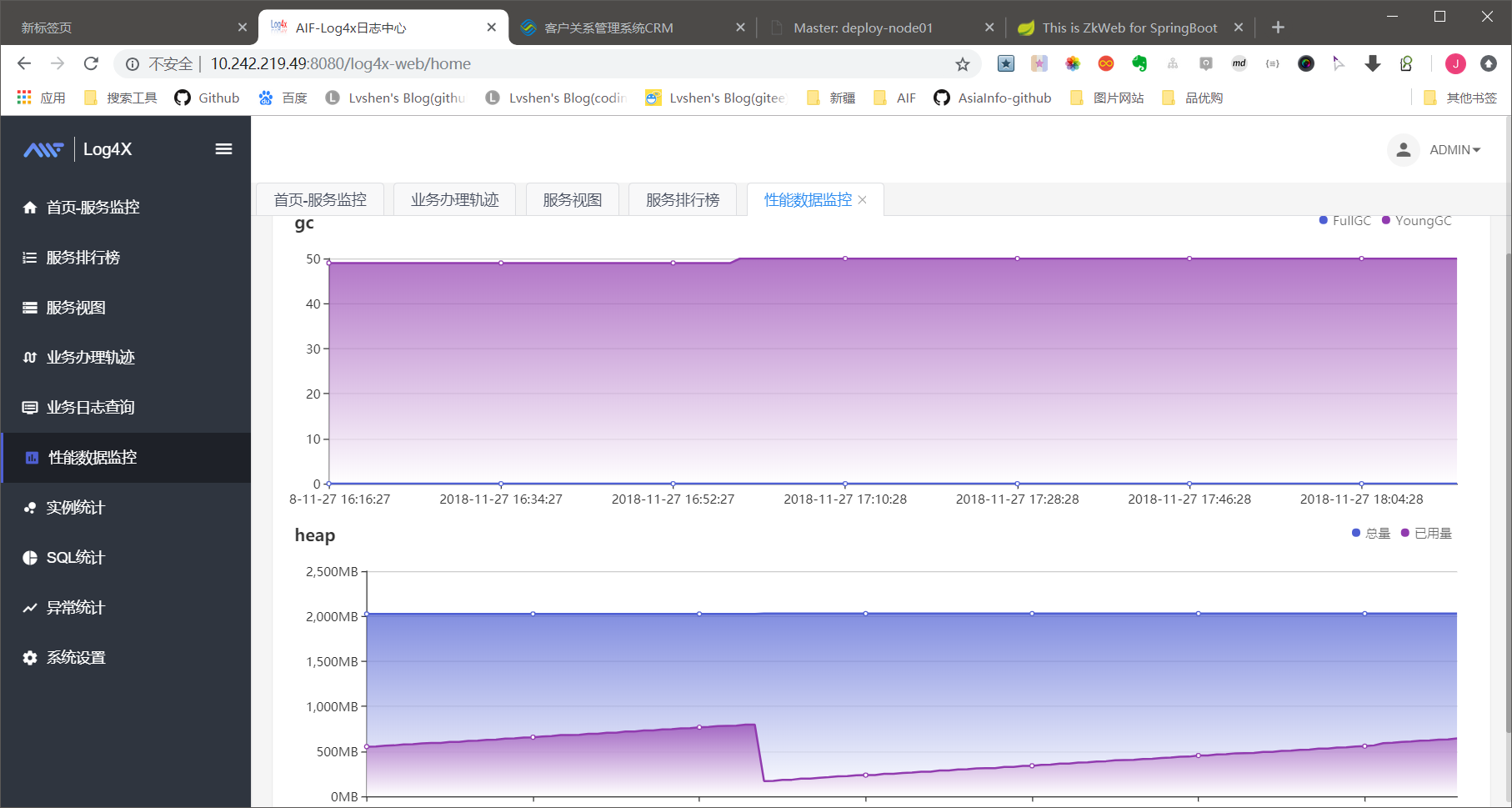
Task: Open the 应用 apps shortcut
Action: coord(42,98)
